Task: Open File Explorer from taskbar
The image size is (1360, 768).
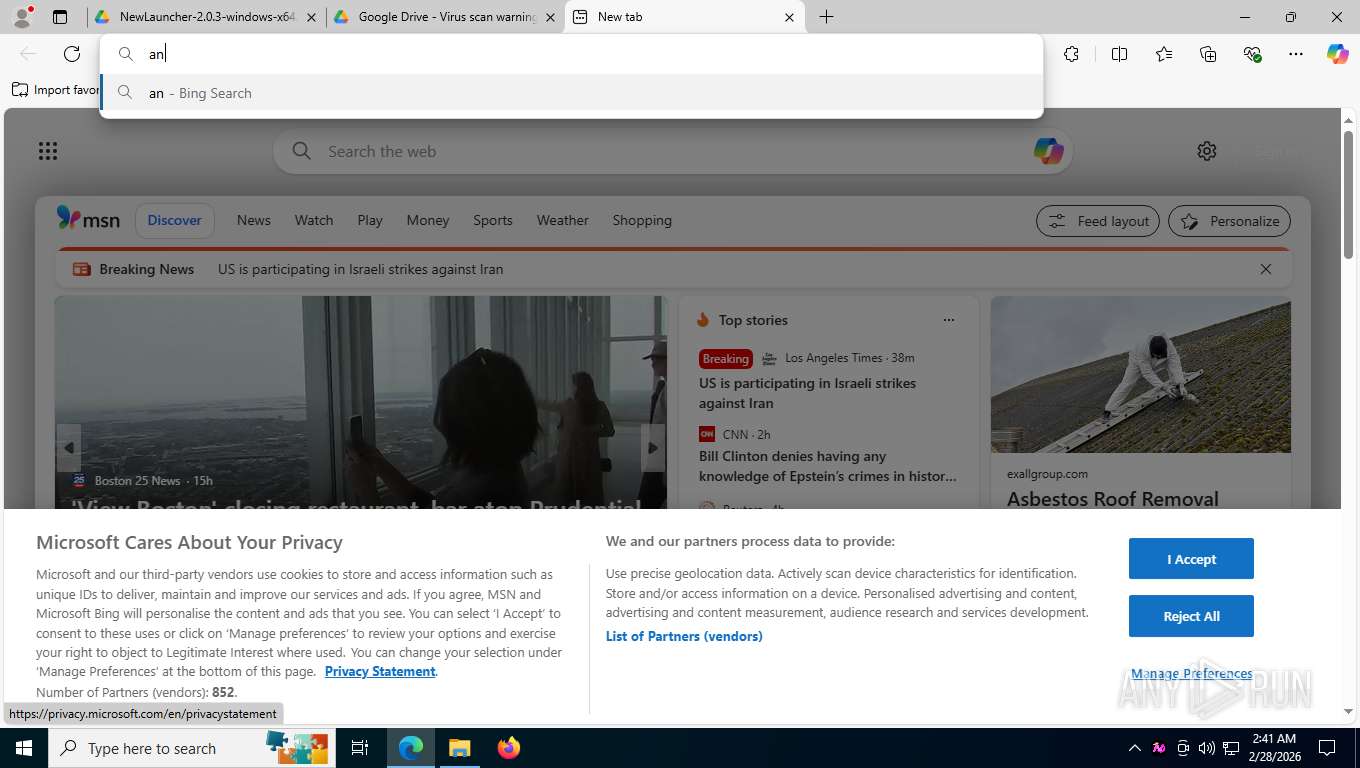Action: (x=459, y=748)
